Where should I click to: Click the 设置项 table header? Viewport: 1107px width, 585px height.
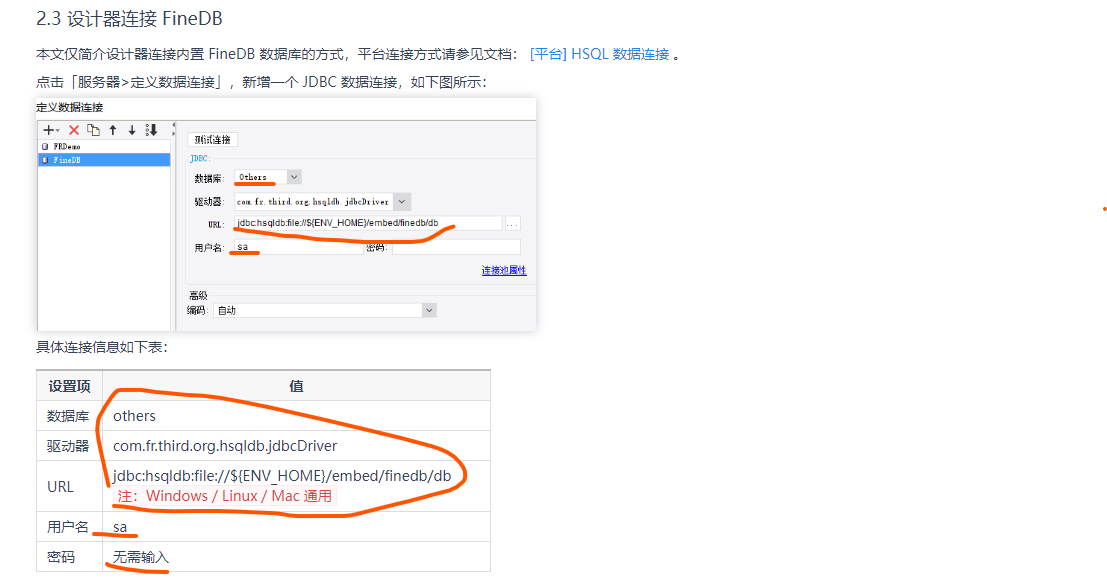pyautogui.click(x=69, y=386)
